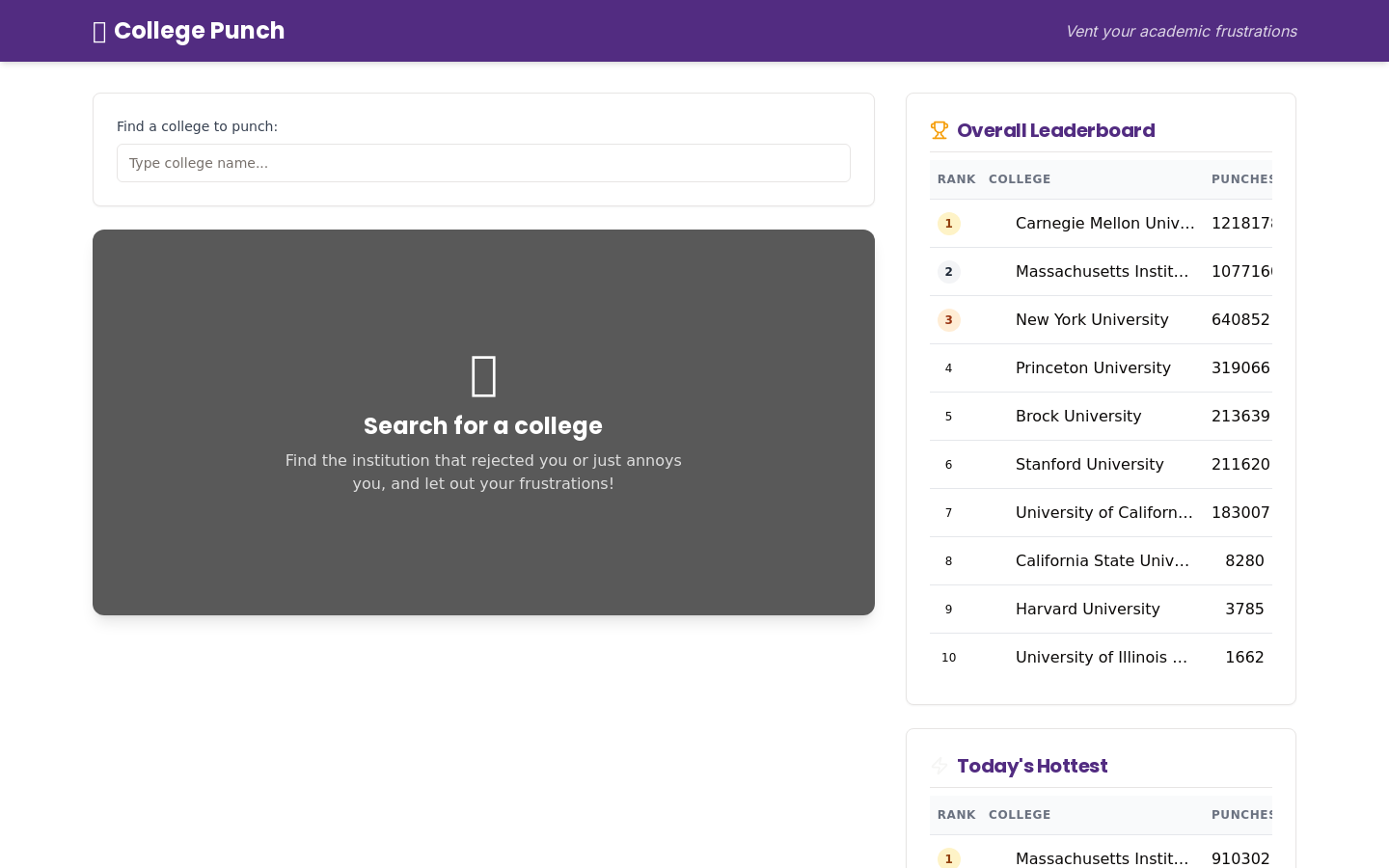Click punch count 183007
The height and width of the screenshot is (868, 1389).
point(1240,513)
